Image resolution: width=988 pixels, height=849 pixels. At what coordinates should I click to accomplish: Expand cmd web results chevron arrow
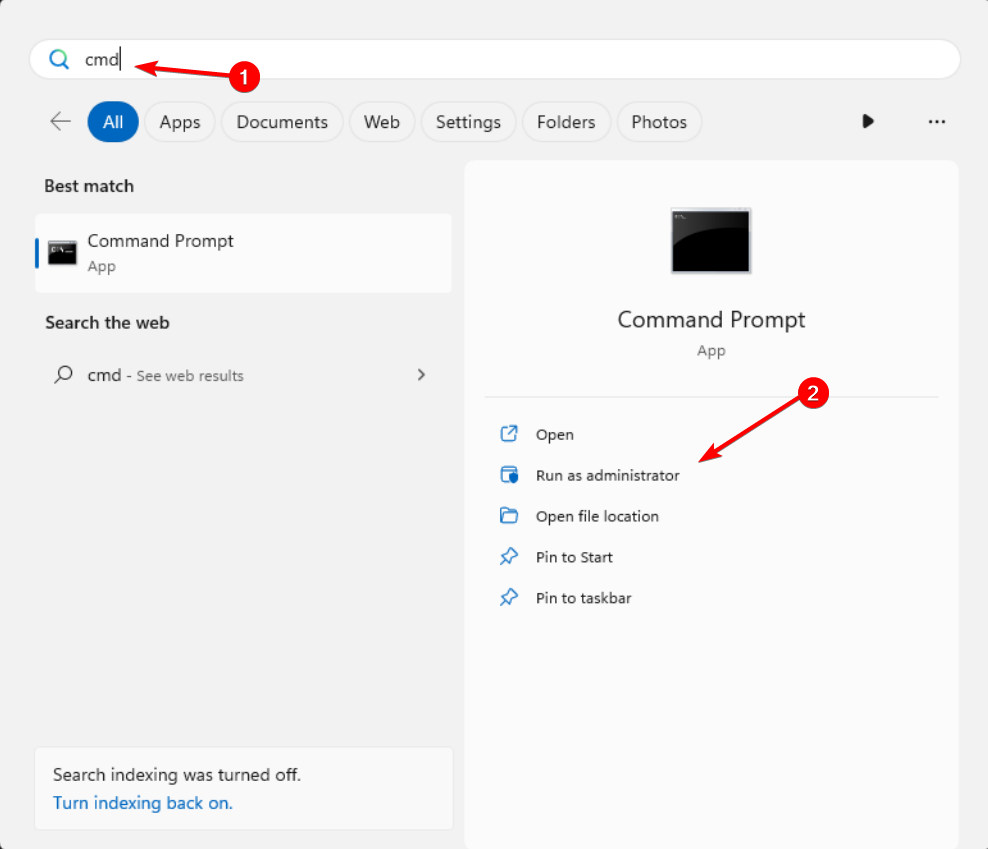click(x=421, y=375)
